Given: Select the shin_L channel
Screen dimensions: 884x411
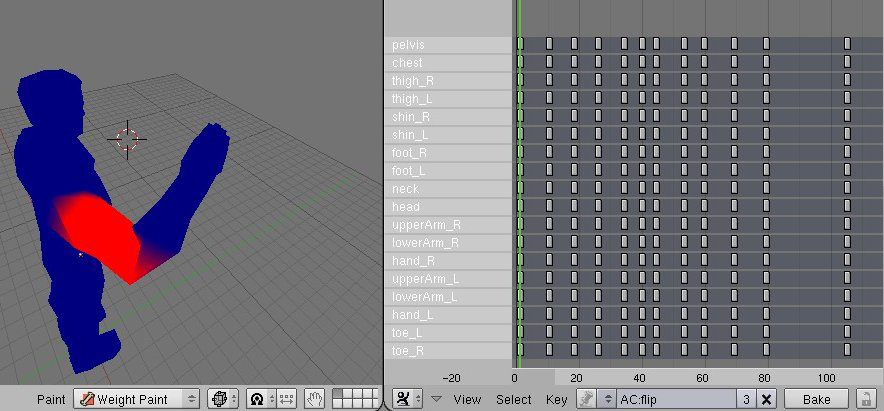Looking at the screenshot, I should coord(448,135).
